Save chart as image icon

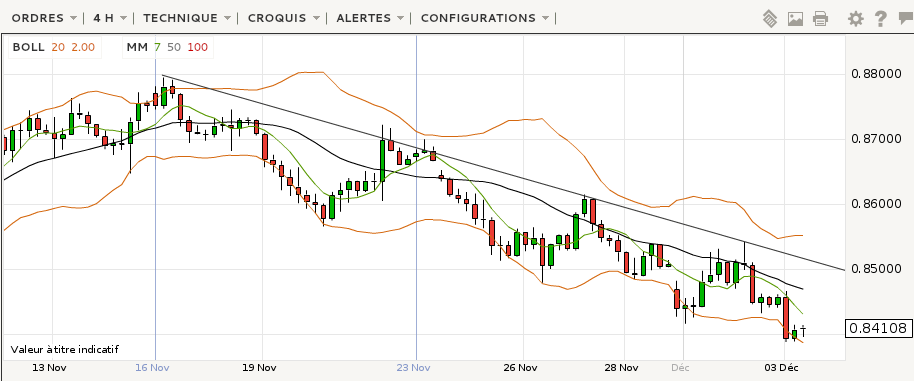click(795, 19)
